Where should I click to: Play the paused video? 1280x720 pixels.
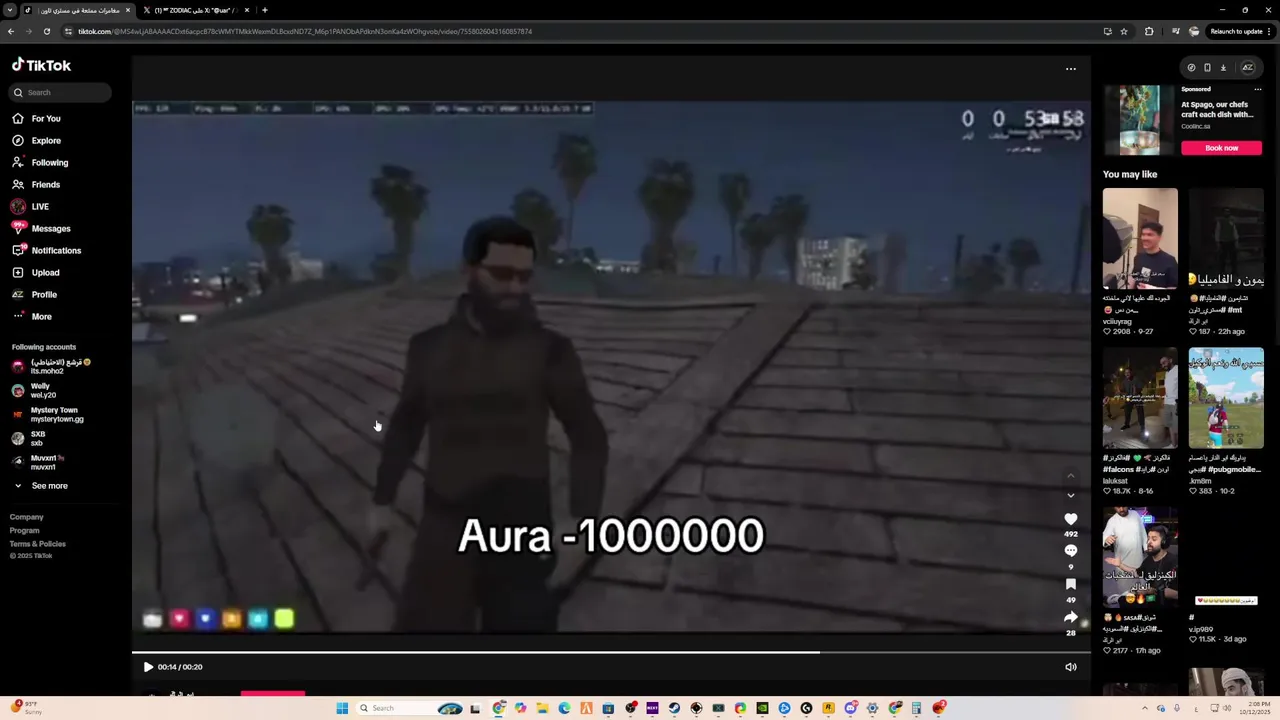tap(148, 667)
